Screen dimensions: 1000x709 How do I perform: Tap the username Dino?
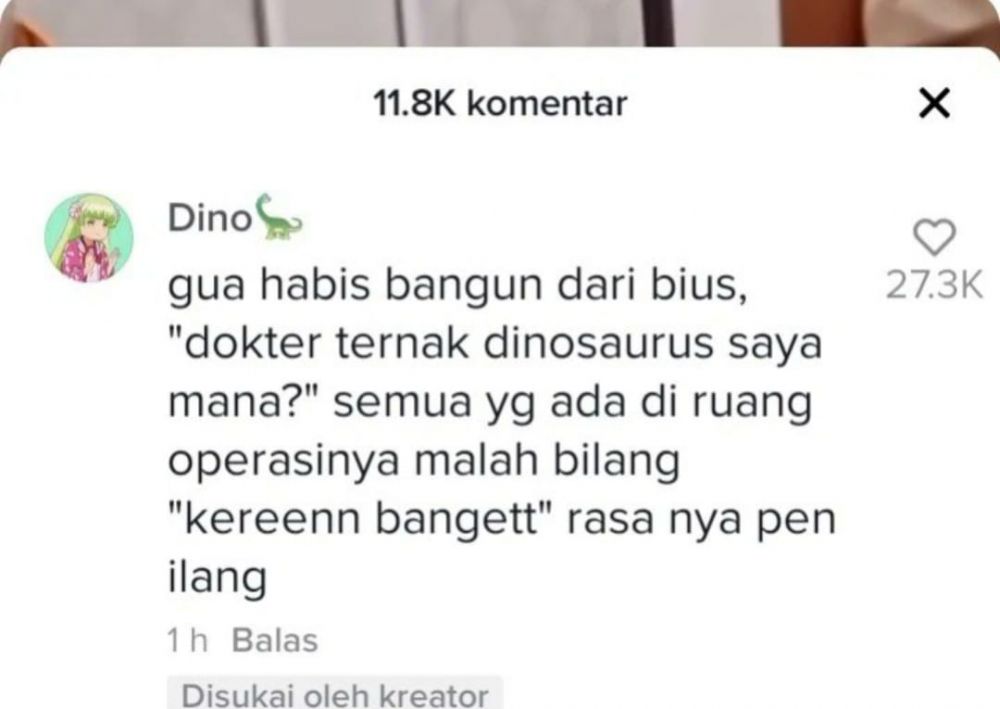(x=210, y=219)
